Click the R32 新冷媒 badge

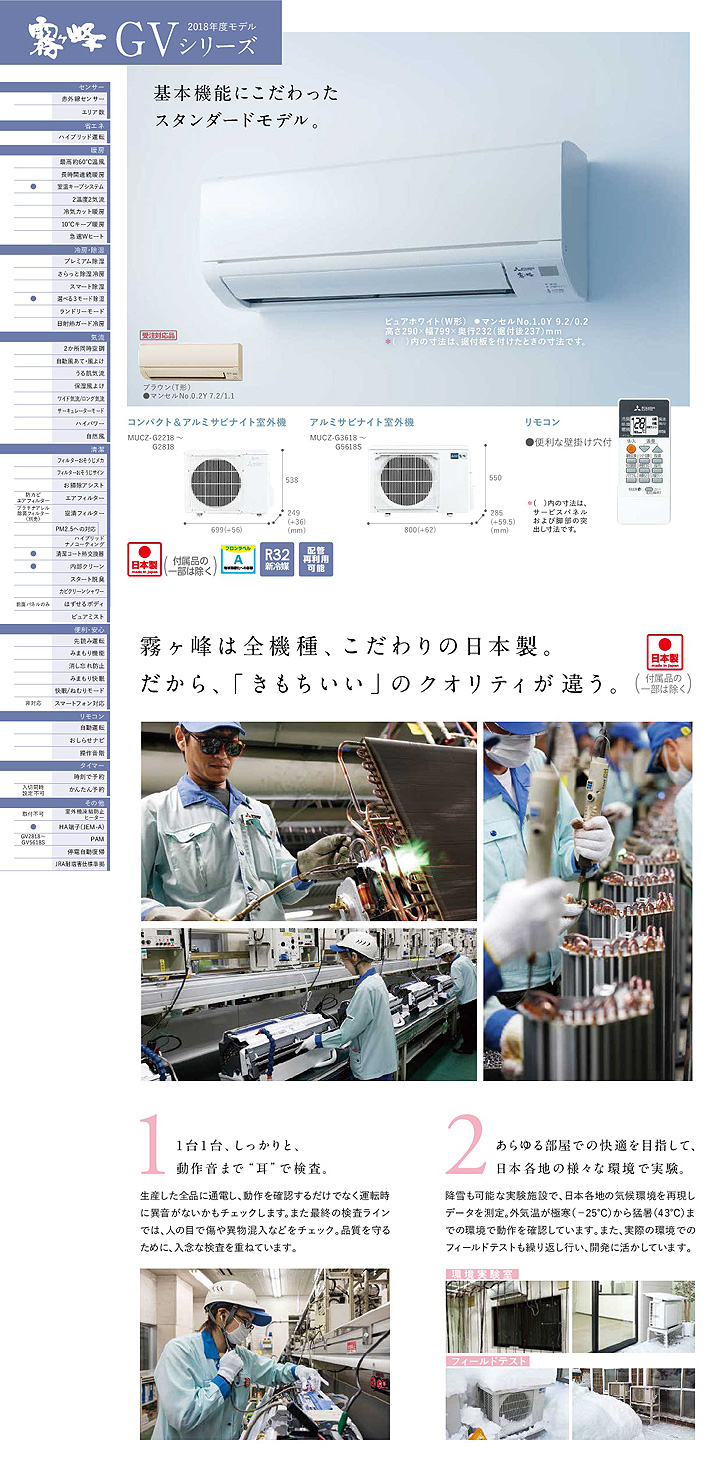pyautogui.click(x=276, y=560)
